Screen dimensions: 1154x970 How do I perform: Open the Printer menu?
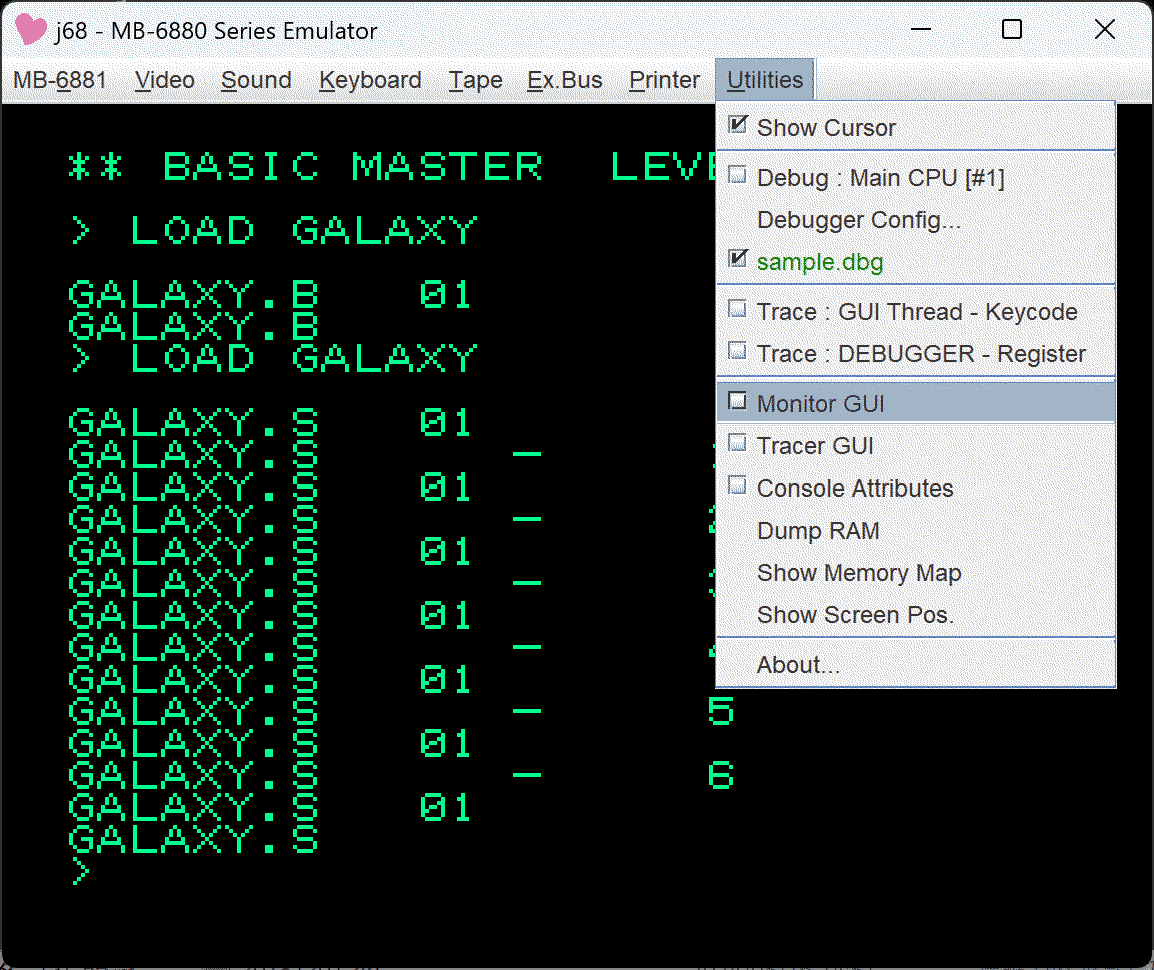[664, 79]
